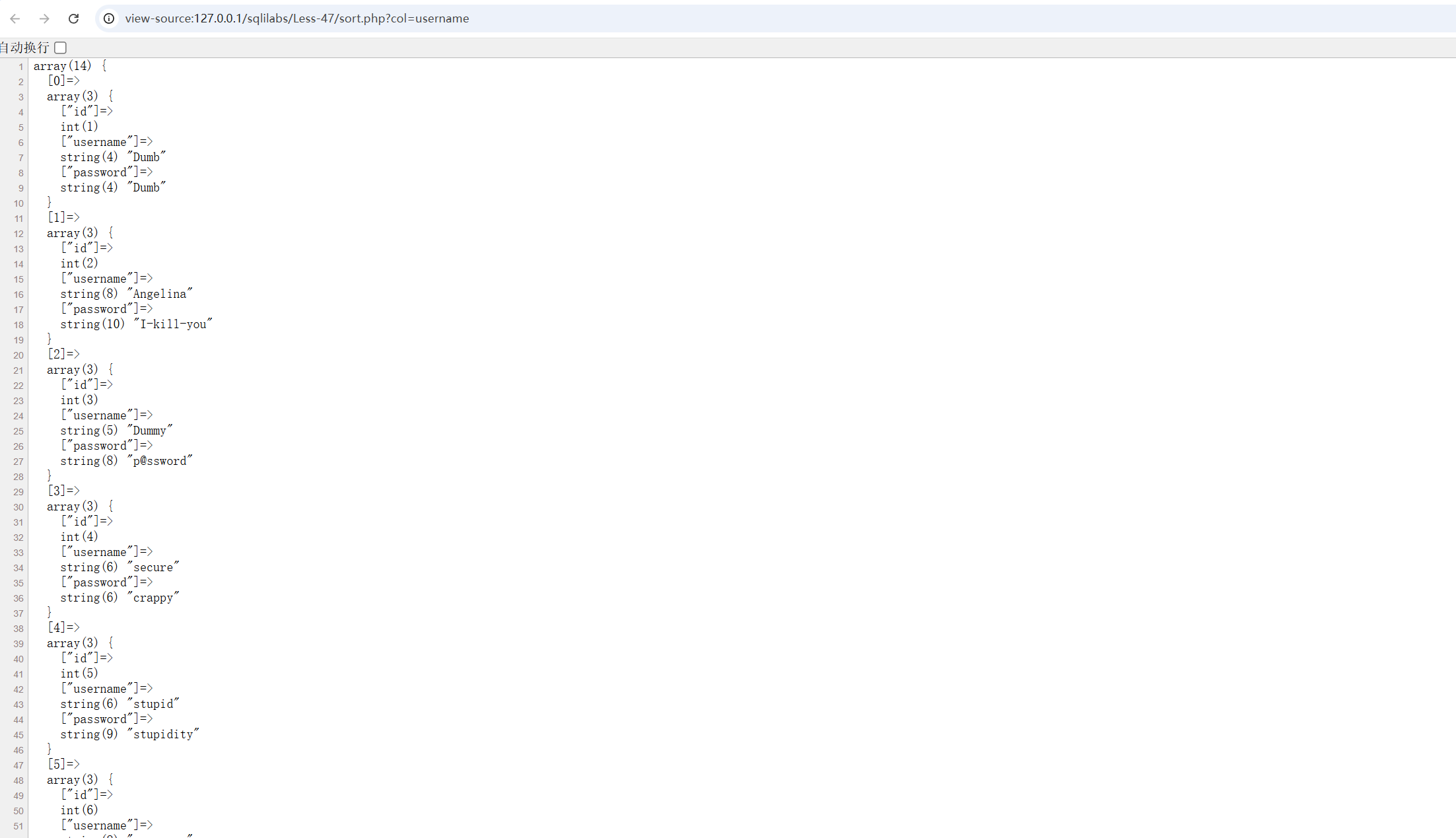1456x838 pixels.
Task: Click line number 51 in the gutter
Action: [x=18, y=826]
